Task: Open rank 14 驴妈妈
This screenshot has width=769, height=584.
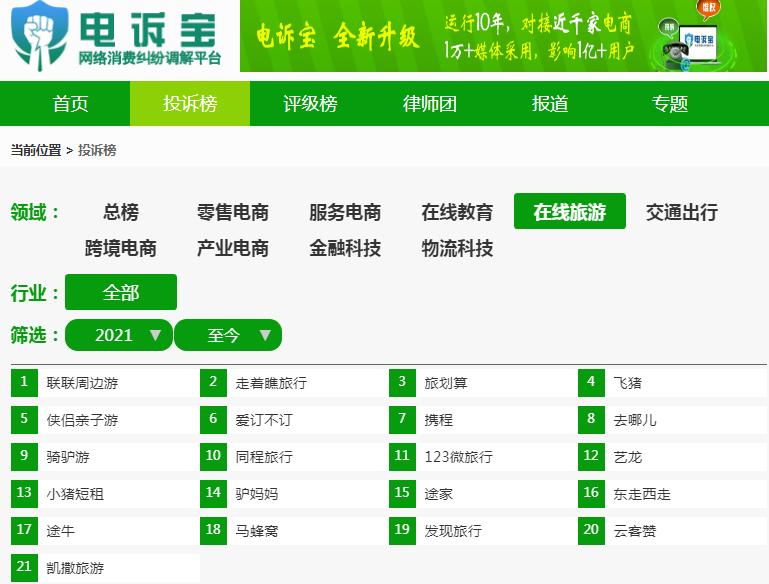Action: coord(294,494)
